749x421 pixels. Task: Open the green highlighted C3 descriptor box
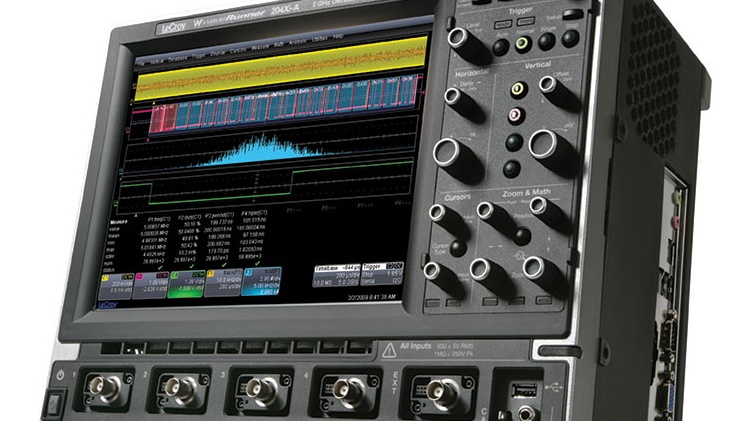187,283
